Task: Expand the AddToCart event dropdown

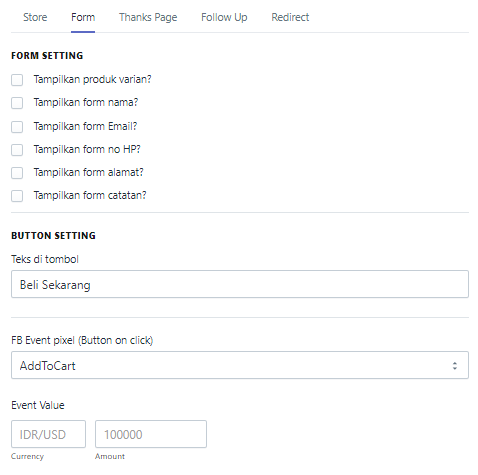Action: point(240,365)
